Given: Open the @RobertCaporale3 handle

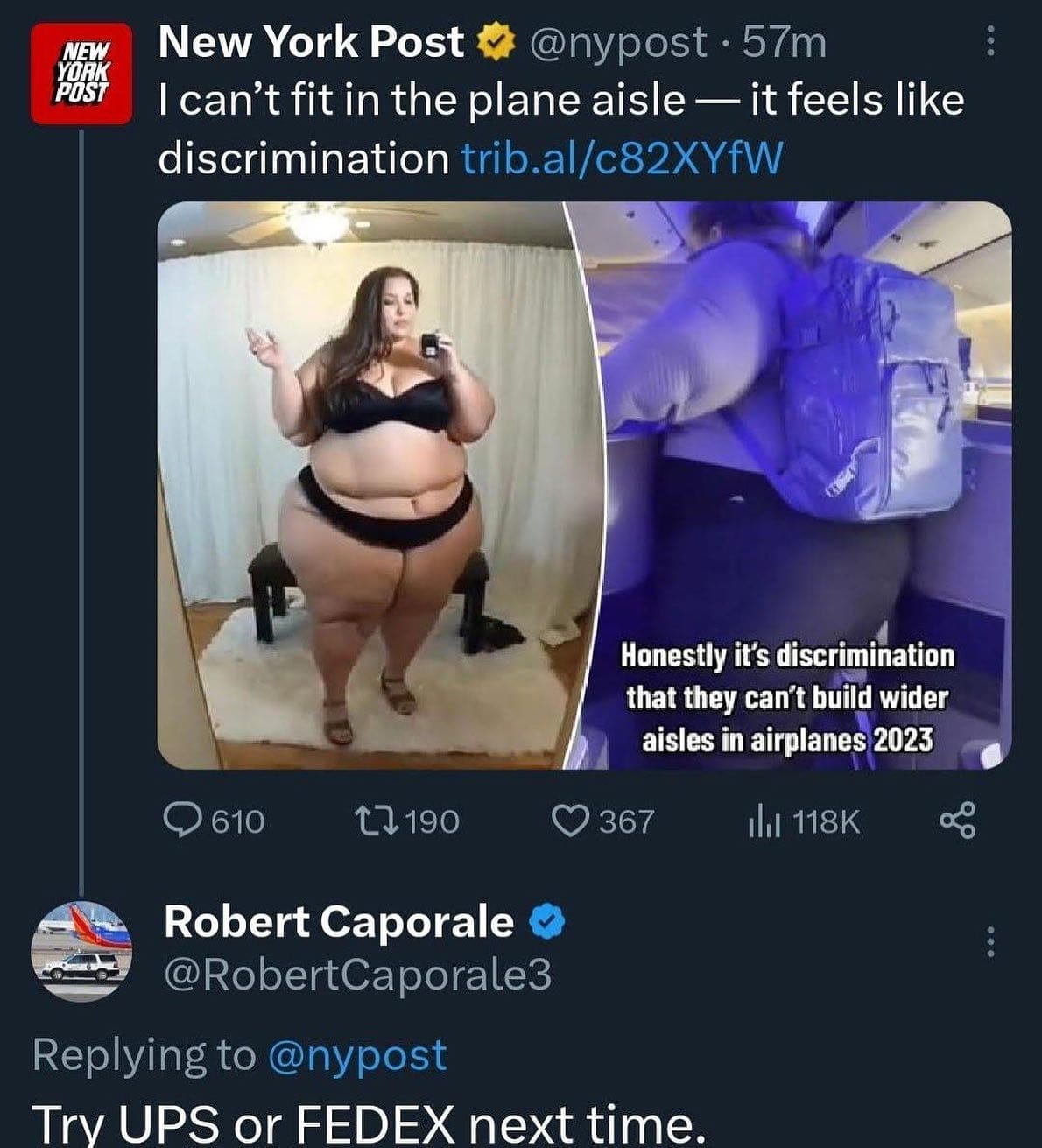Looking at the screenshot, I should (x=357, y=974).
